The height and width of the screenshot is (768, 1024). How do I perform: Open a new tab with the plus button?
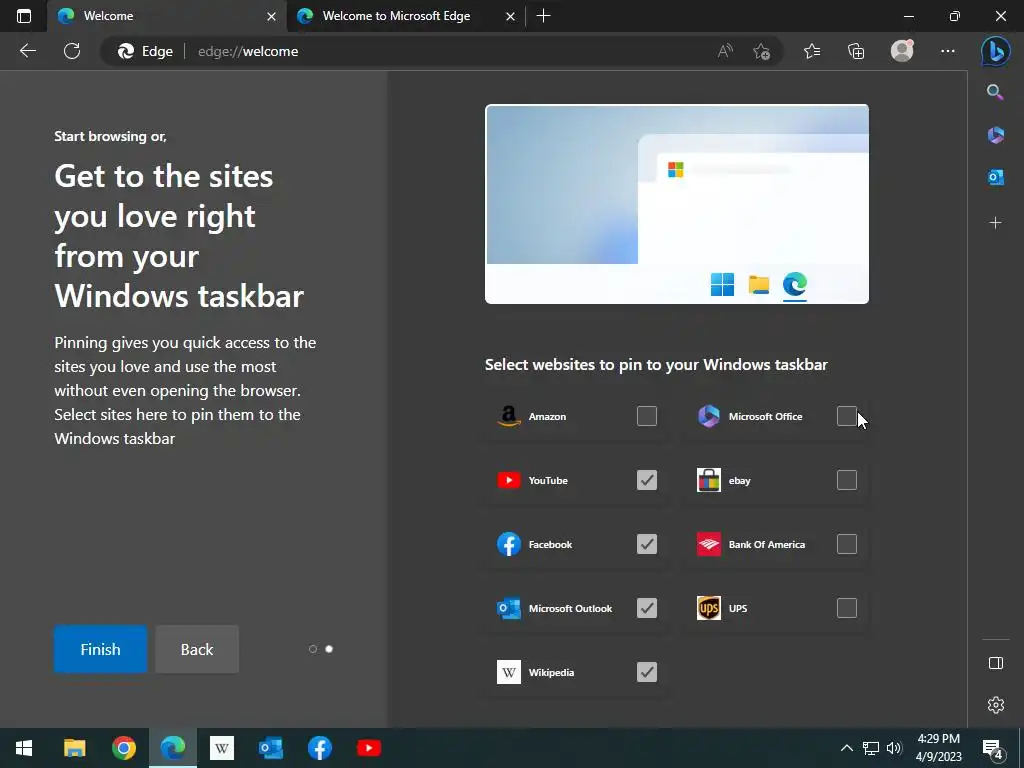pos(543,16)
